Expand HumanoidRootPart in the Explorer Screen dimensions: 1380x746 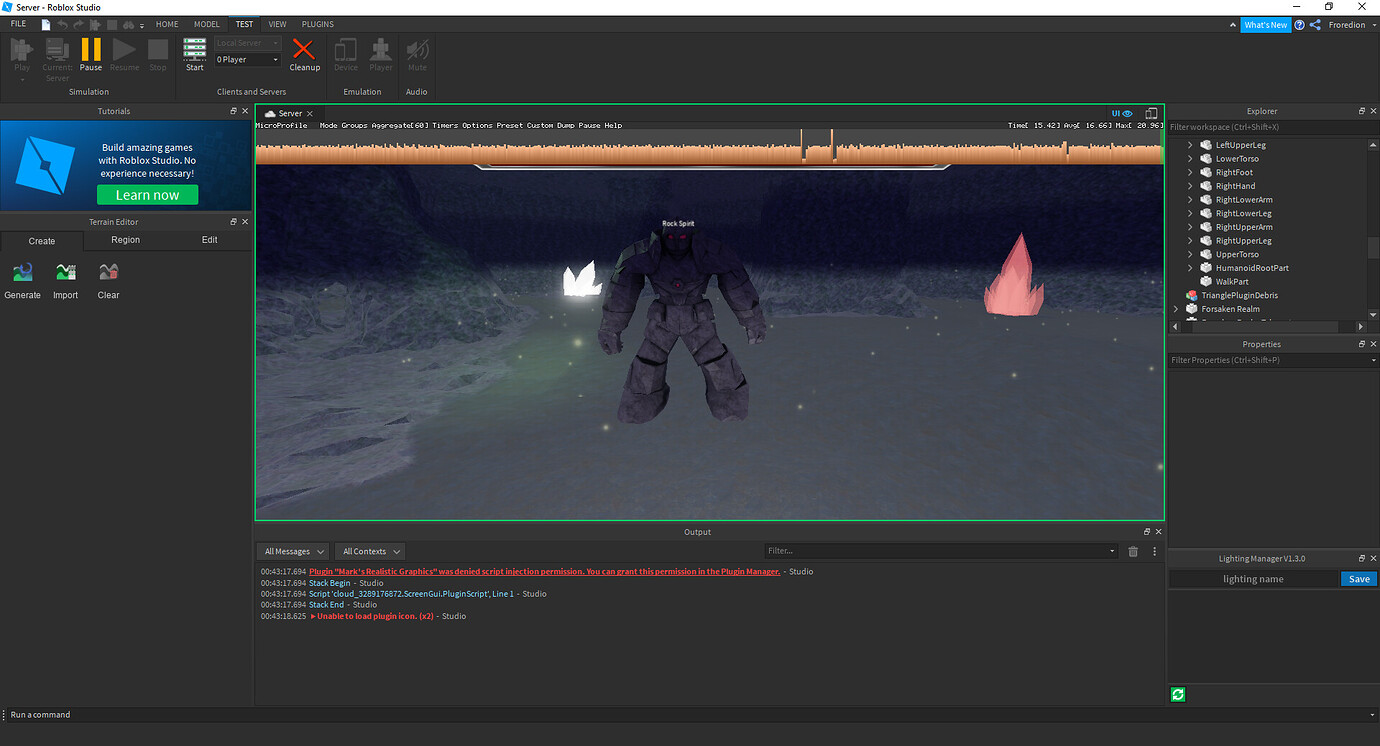[1190, 267]
